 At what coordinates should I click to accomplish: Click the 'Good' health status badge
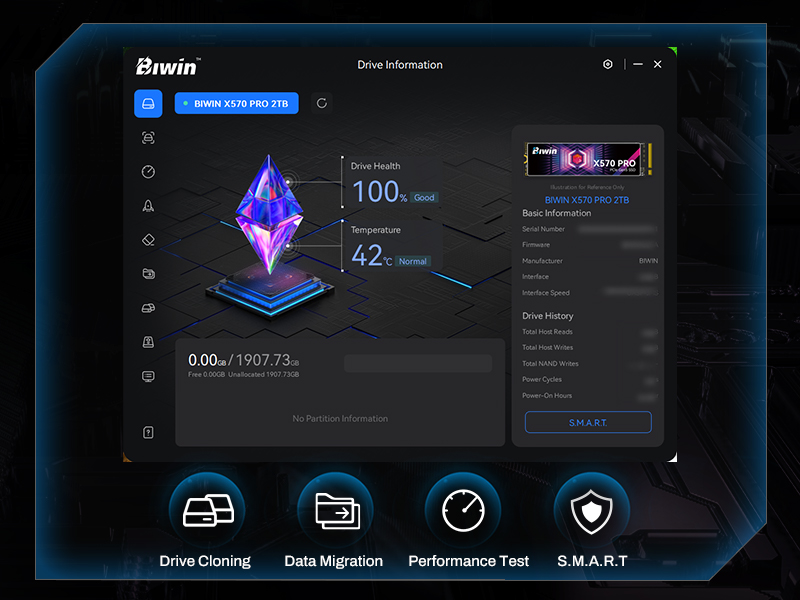424,197
